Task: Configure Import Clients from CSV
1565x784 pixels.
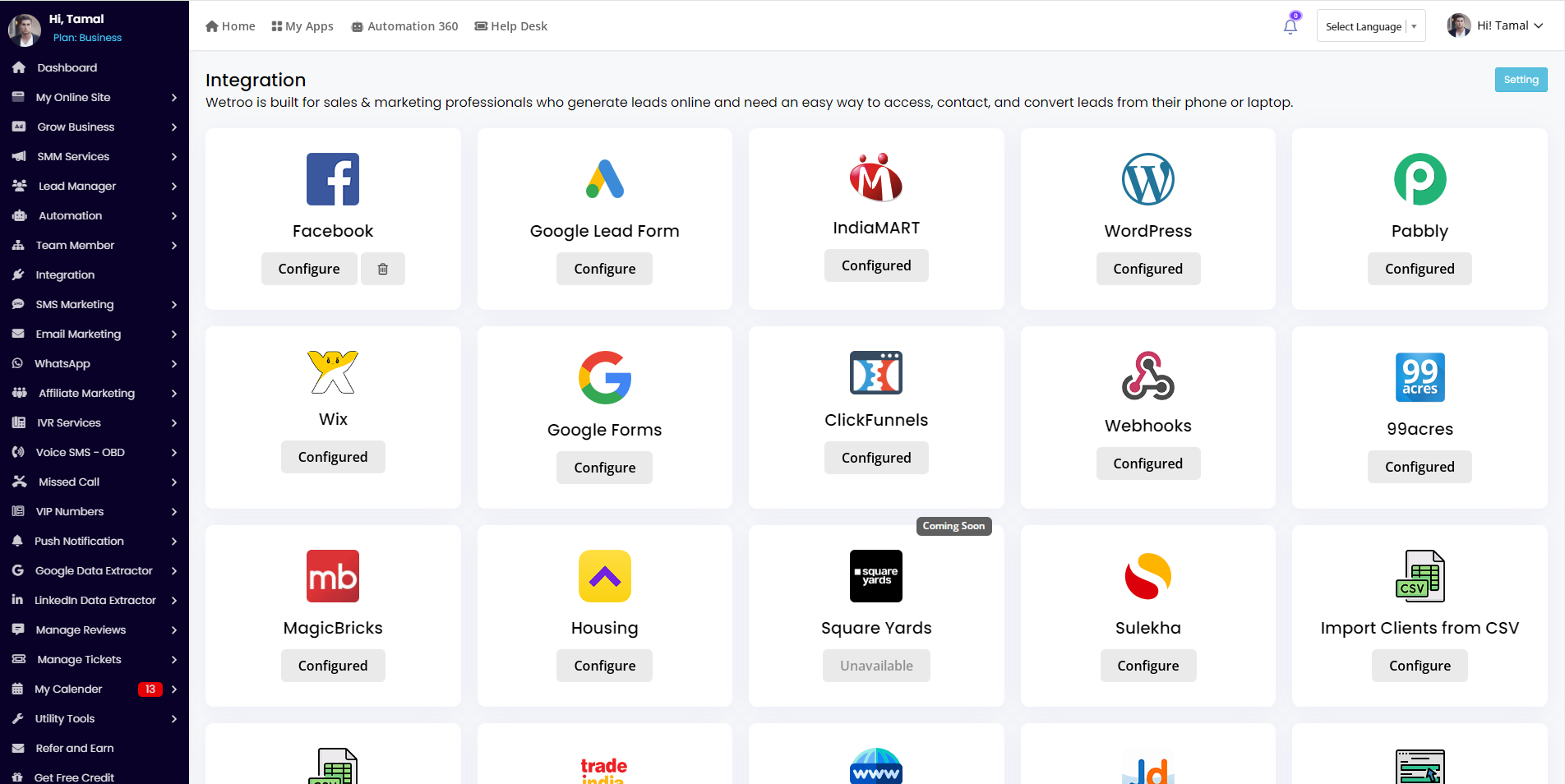Action: pos(1420,666)
